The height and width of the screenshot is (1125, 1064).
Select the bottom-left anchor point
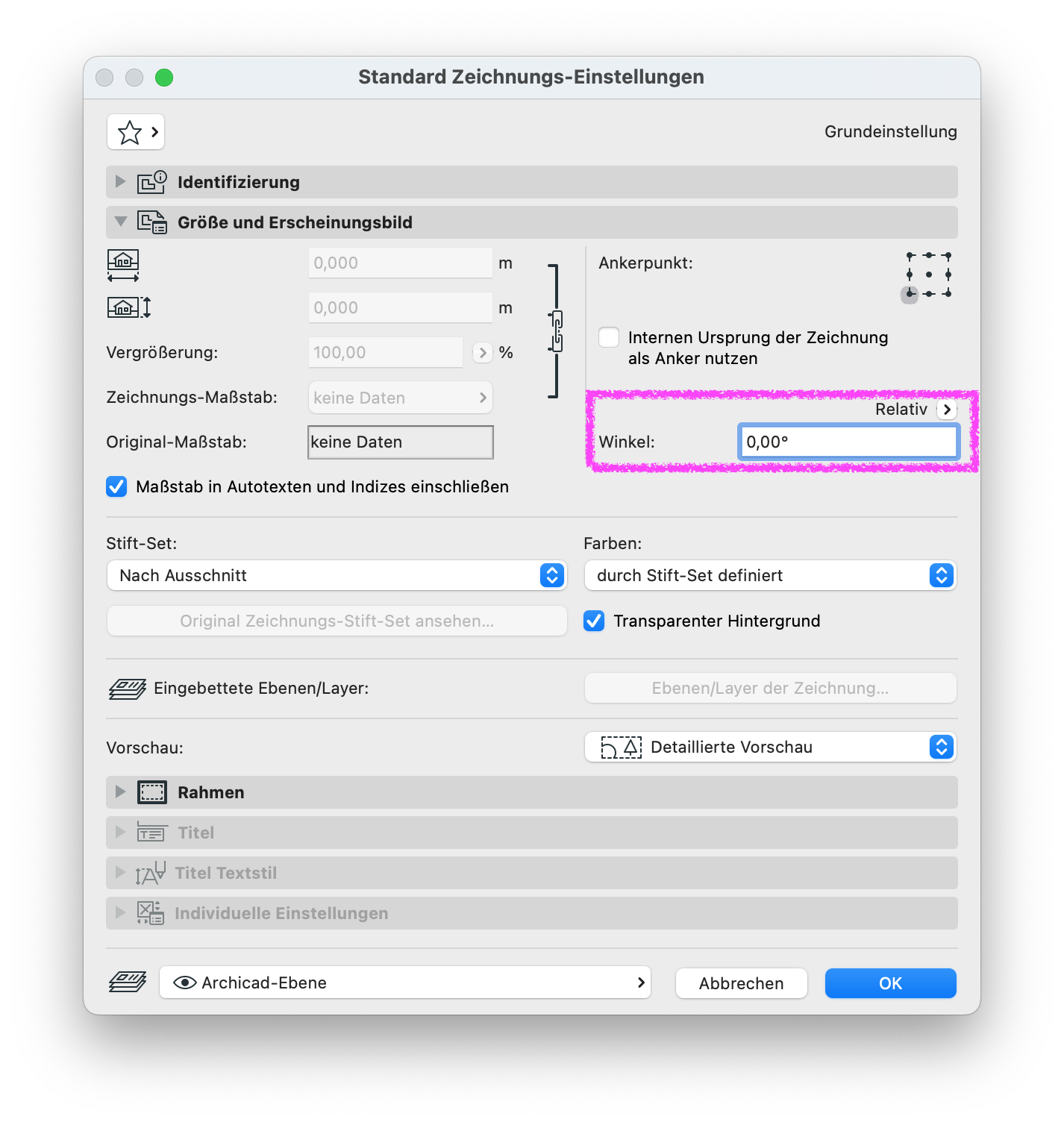click(910, 294)
